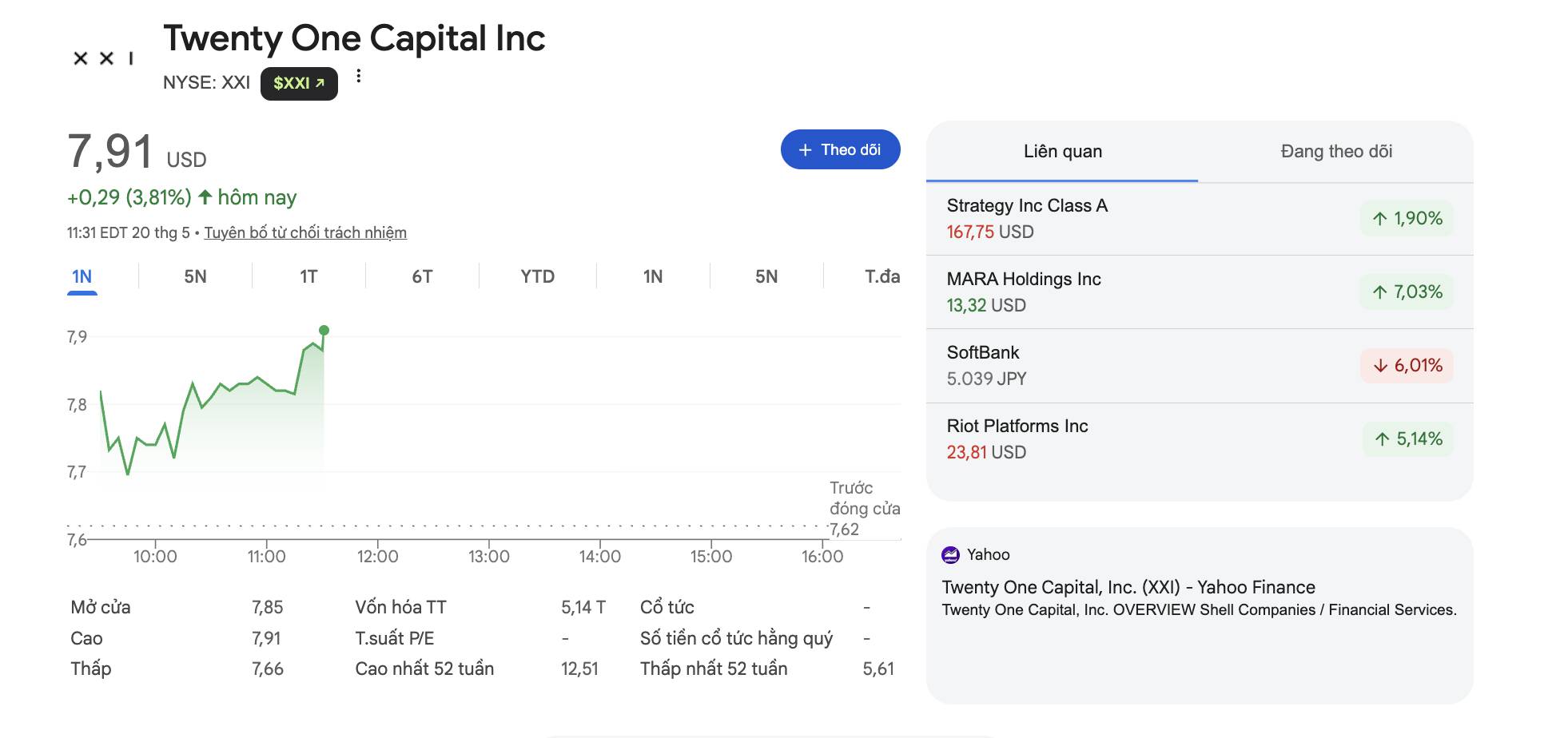Click the Theo dõi follow button
This screenshot has width=1568, height=738.
pyautogui.click(x=840, y=149)
